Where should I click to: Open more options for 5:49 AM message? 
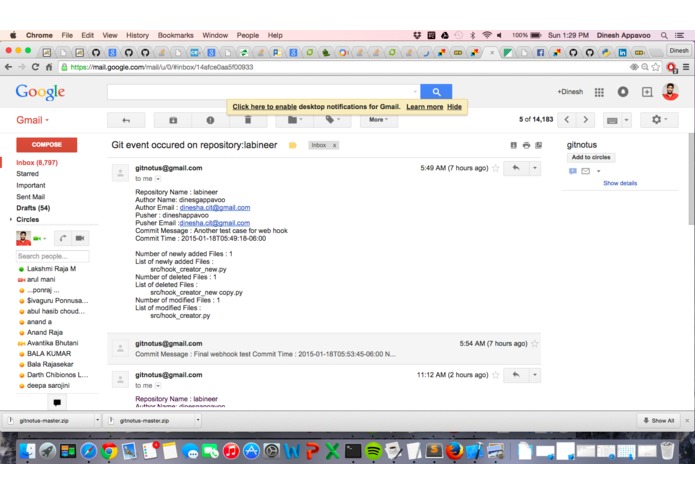click(x=535, y=168)
